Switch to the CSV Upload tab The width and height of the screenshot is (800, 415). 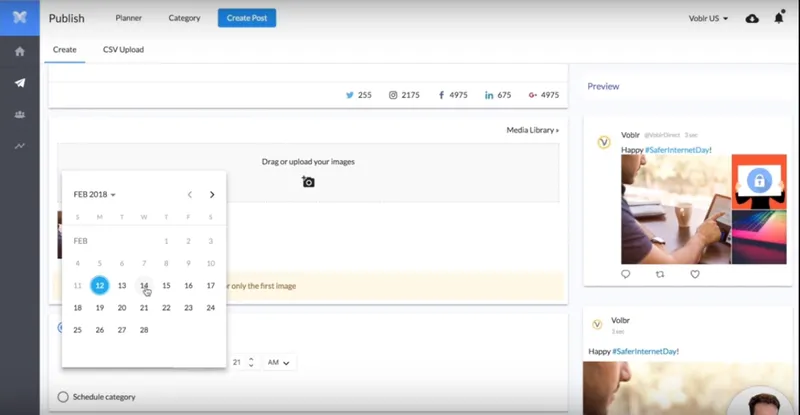tap(123, 50)
